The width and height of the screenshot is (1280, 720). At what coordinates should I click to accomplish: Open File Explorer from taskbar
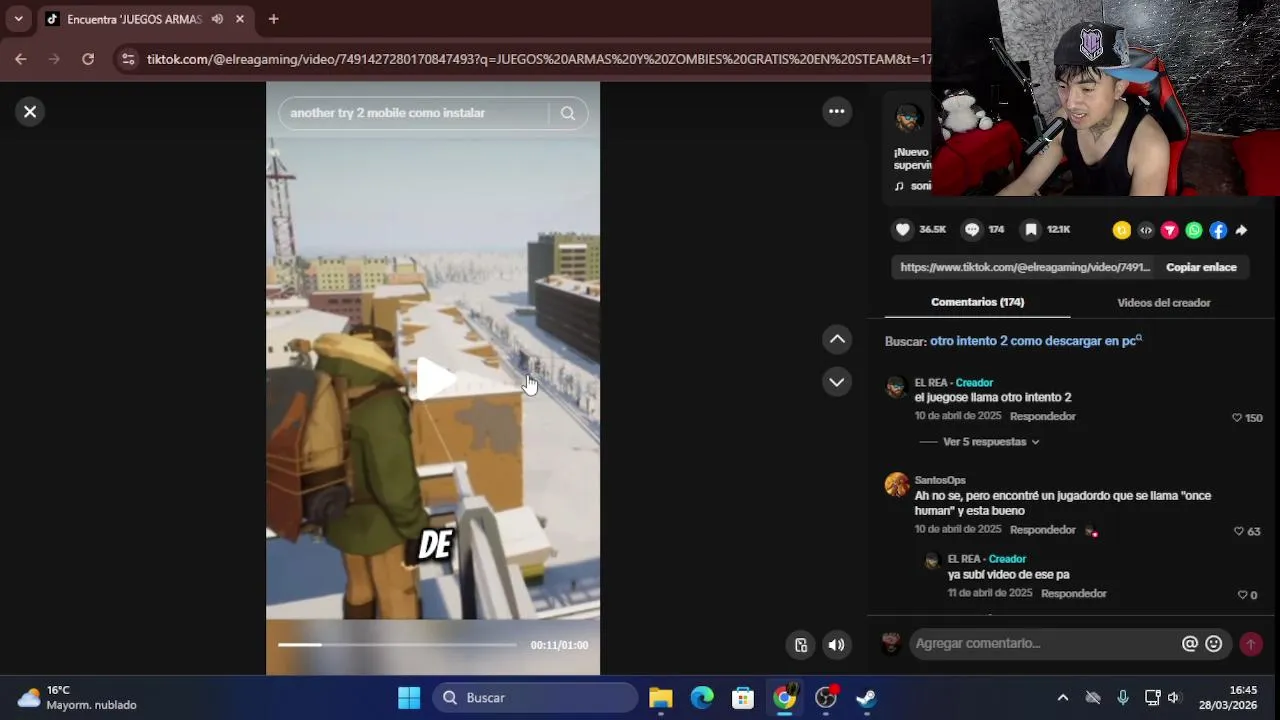[x=661, y=698]
